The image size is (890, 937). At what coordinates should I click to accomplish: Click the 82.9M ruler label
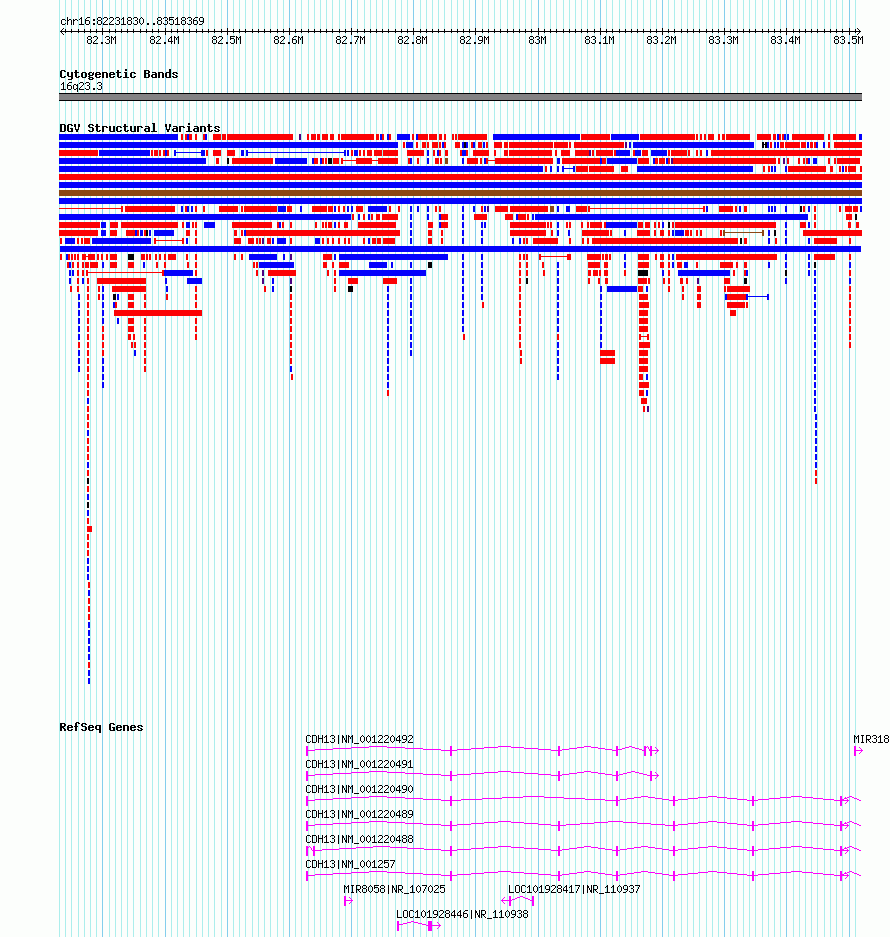pyautogui.click(x=475, y=40)
